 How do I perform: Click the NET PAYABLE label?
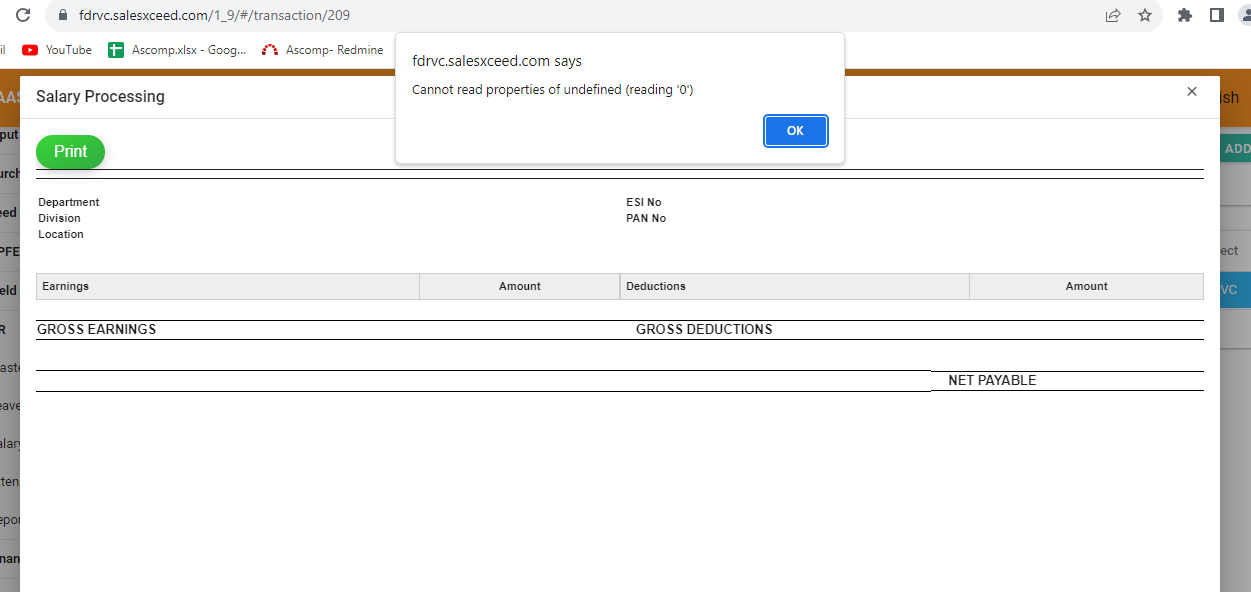(x=991, y=381)
